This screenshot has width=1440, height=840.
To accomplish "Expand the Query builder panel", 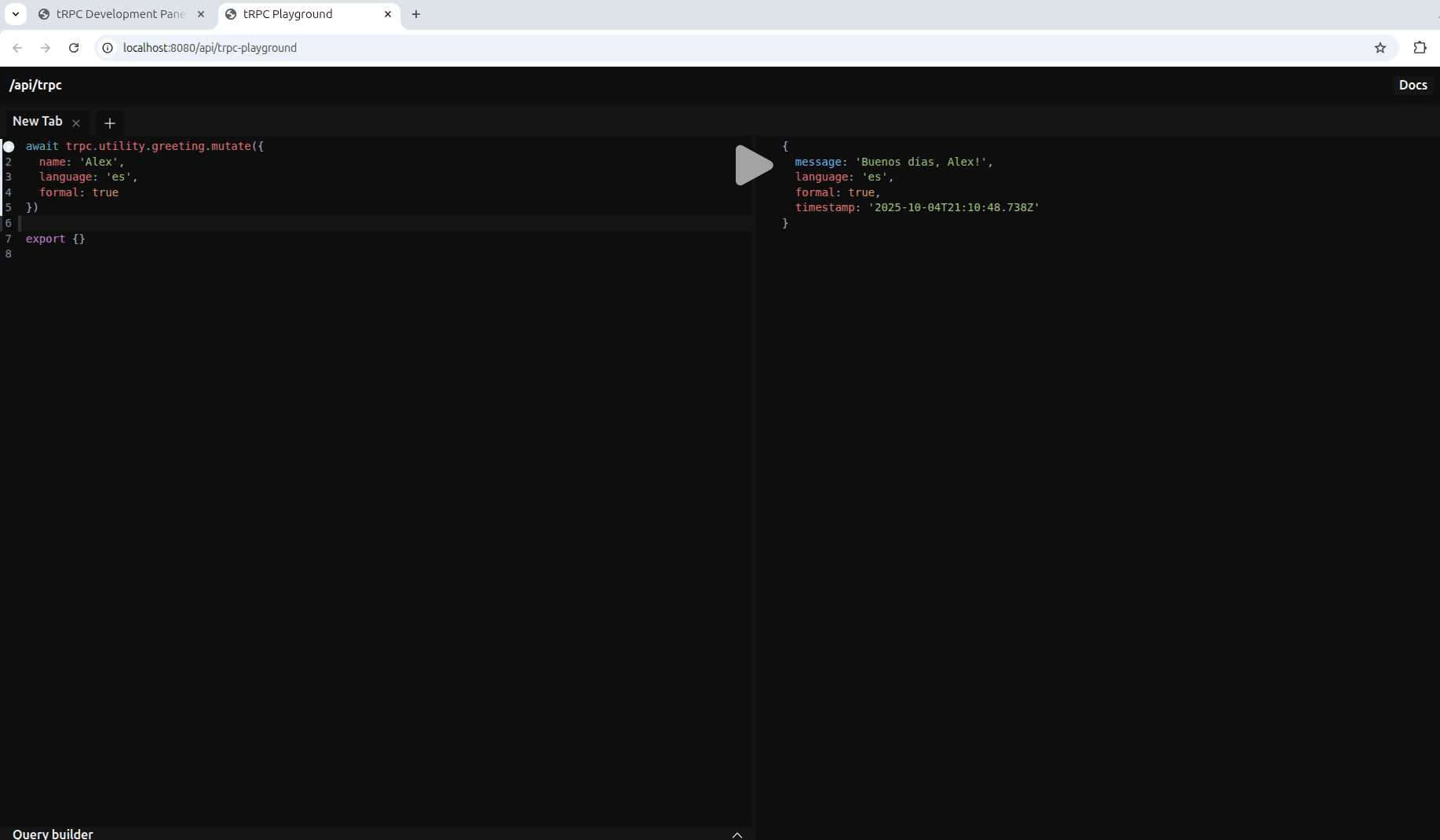I will click(736, 835).
